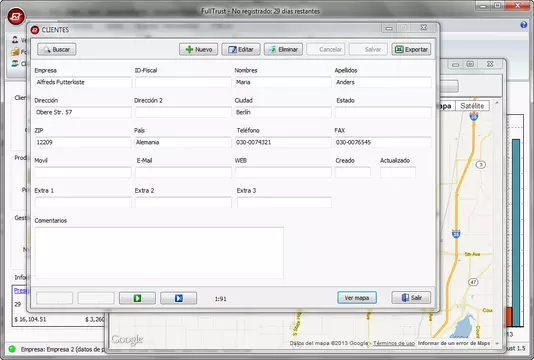Click the FullTrust red application logo

click(x=16, y=16)
